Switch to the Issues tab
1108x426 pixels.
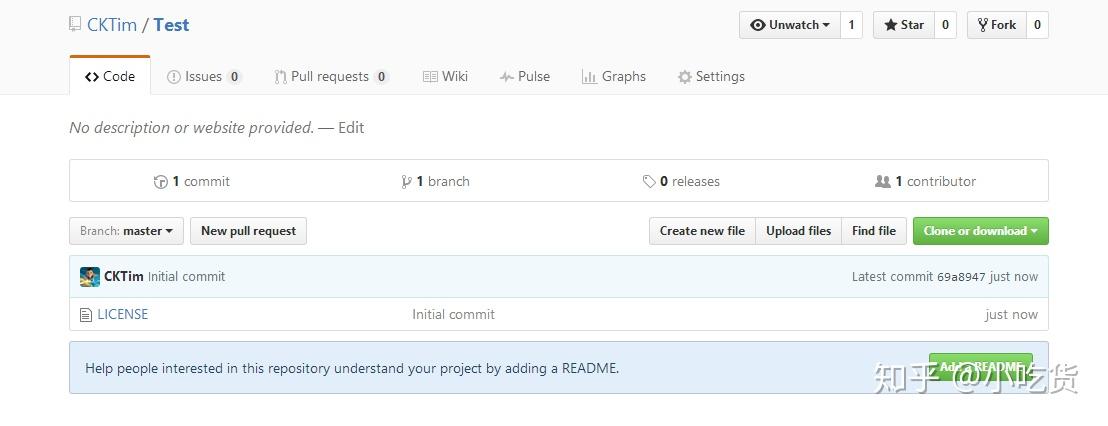(204, 77)
